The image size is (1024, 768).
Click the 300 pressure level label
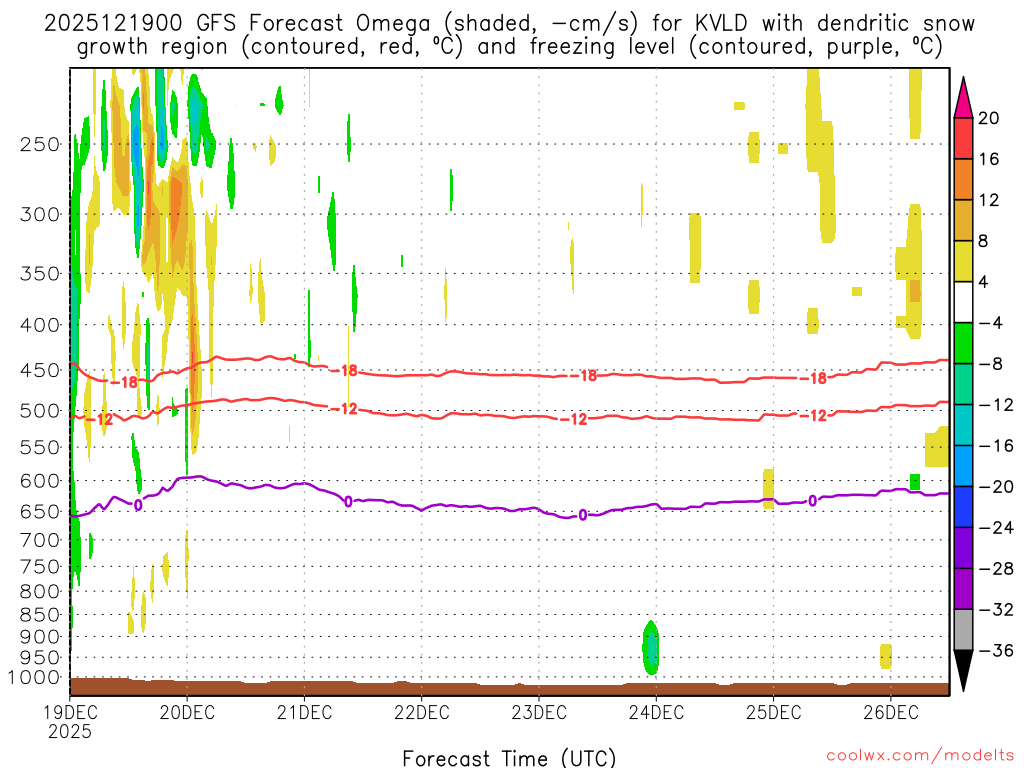coord(40,214)
